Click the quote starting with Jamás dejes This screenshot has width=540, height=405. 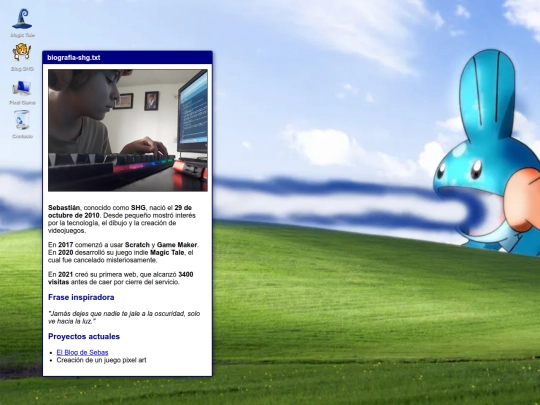(124, 318)
